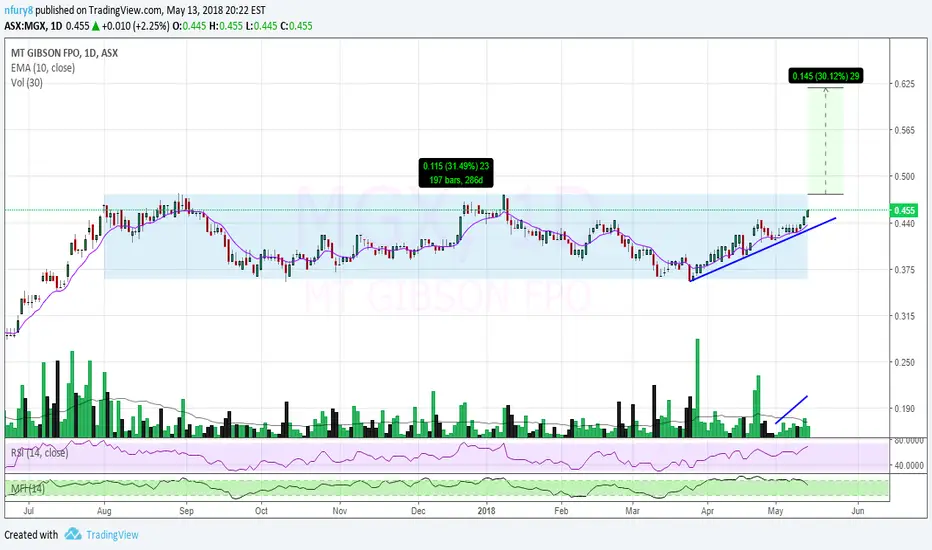Click the 0.625 price axis label

[x=905, y=84]
